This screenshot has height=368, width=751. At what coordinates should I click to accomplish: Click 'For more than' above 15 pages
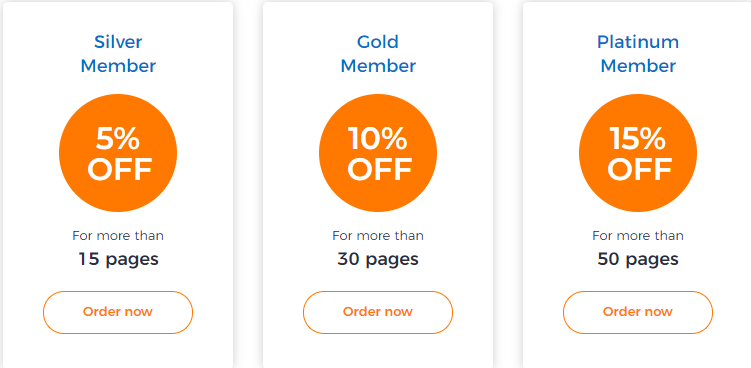point(118,236)
